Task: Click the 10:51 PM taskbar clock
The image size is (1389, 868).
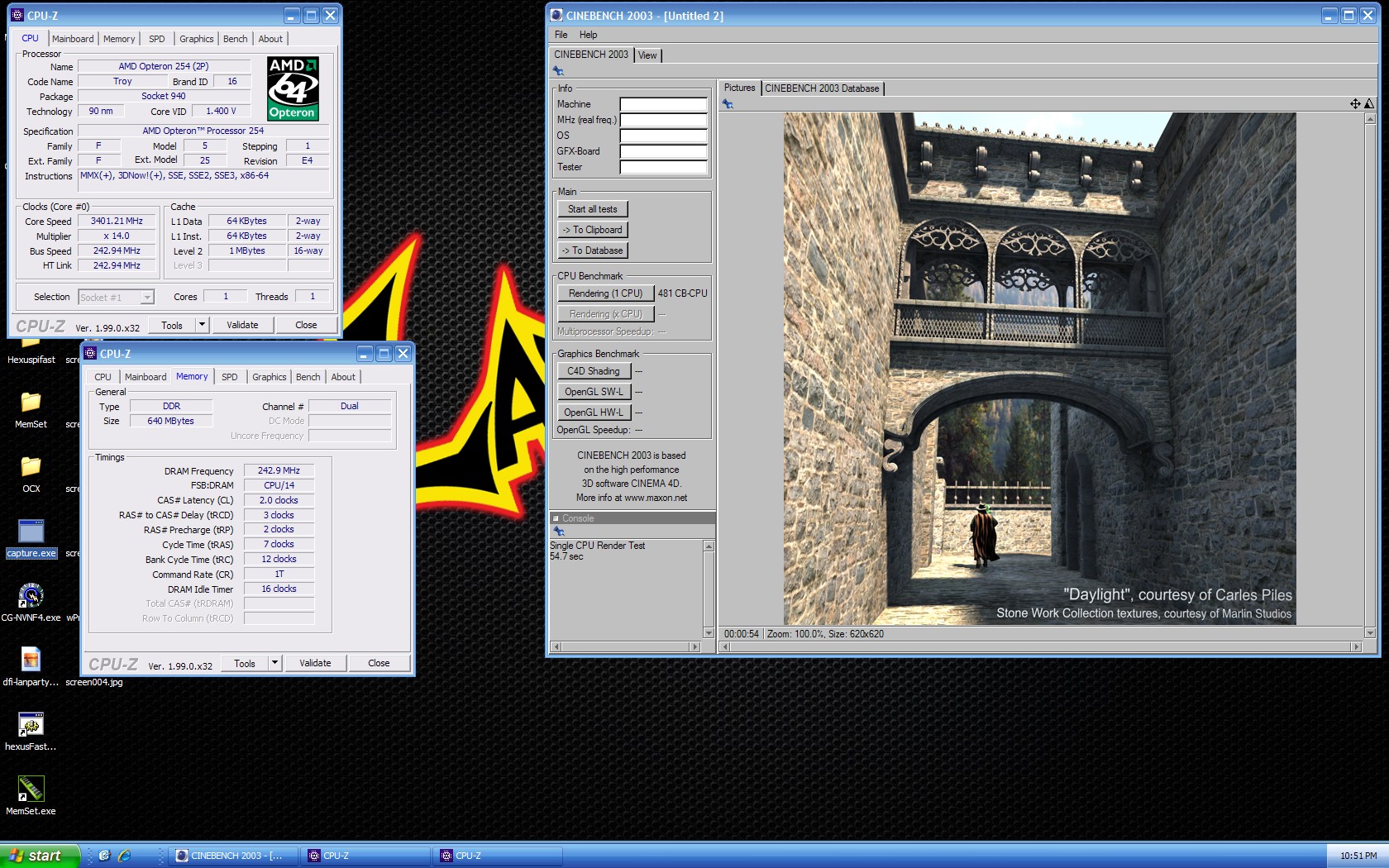Action: click(x=1358, y=856)
